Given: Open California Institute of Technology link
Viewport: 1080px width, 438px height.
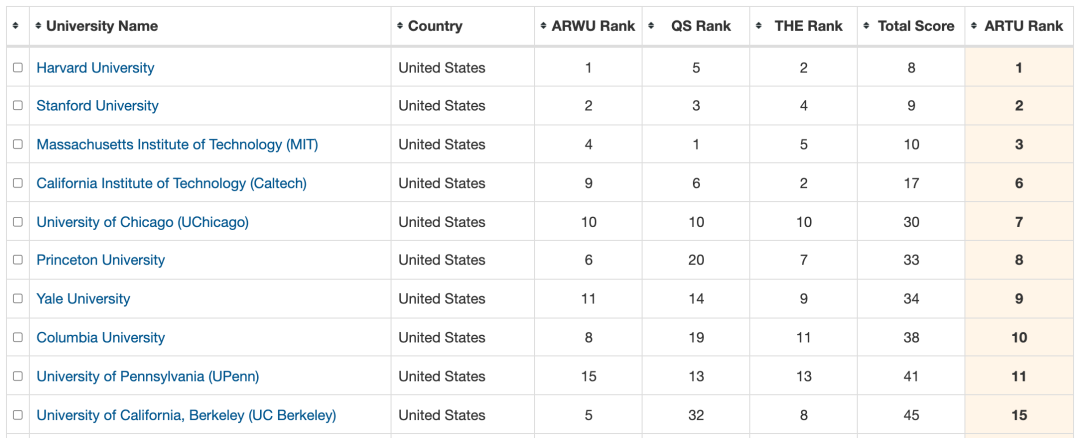Looking at the screenshot, I should click(x=172, y=183).
